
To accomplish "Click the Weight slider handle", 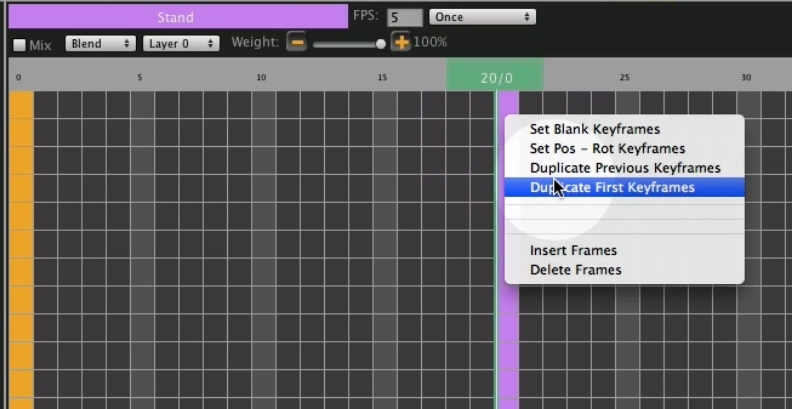I will pos(380,44).
